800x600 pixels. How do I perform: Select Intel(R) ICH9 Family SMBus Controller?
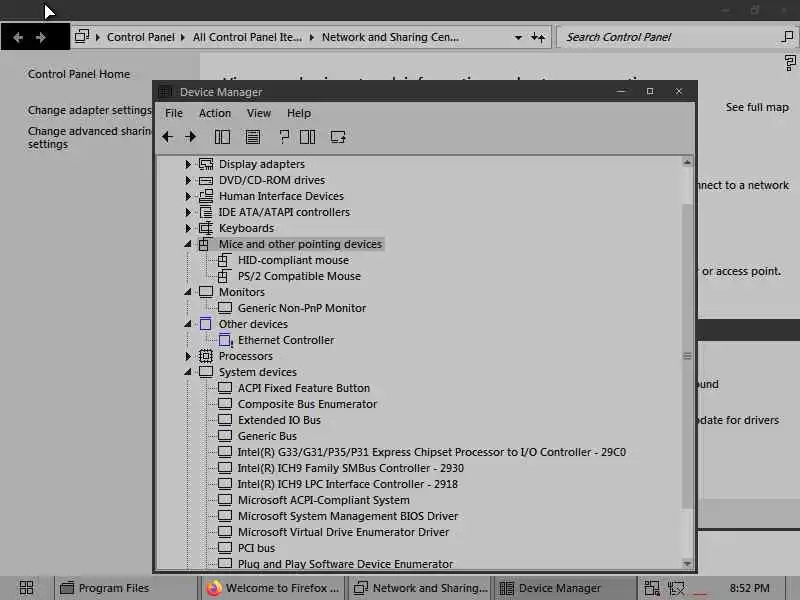click(x=351, y=468)
